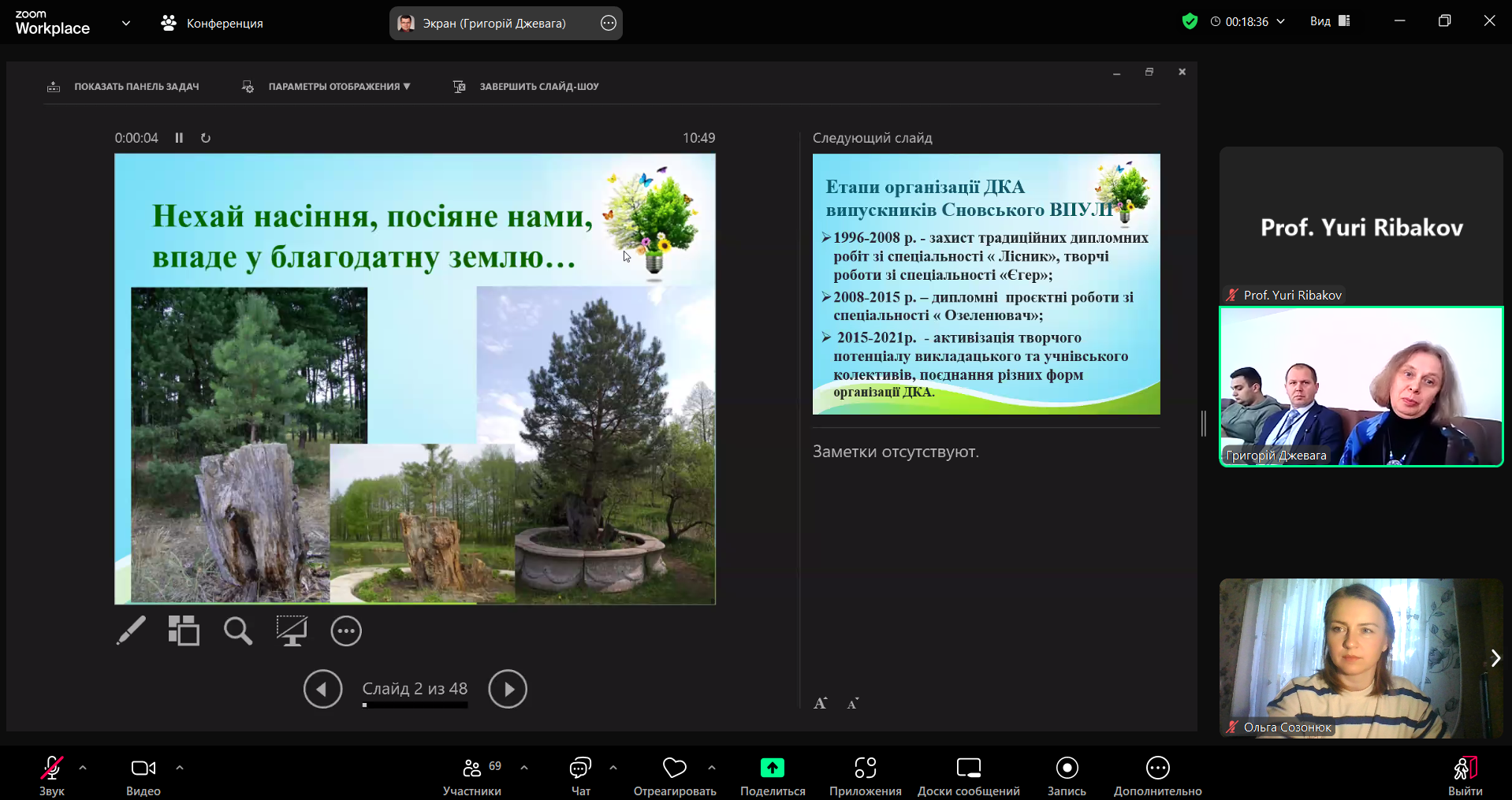This screenshot has height=800, width=1512.
Task: Click the Заметки отсутствуют notes area
Action: pos(896,452)
